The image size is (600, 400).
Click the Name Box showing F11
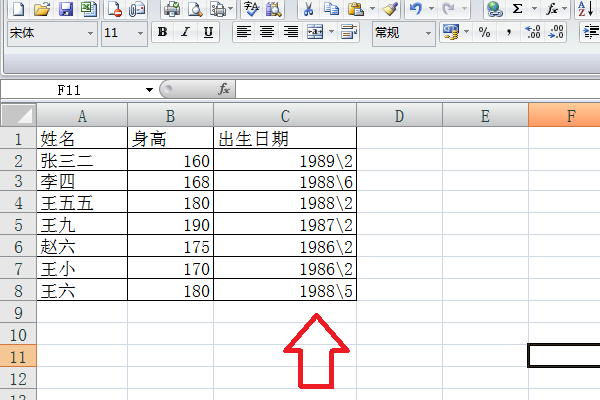click(69, 90)
